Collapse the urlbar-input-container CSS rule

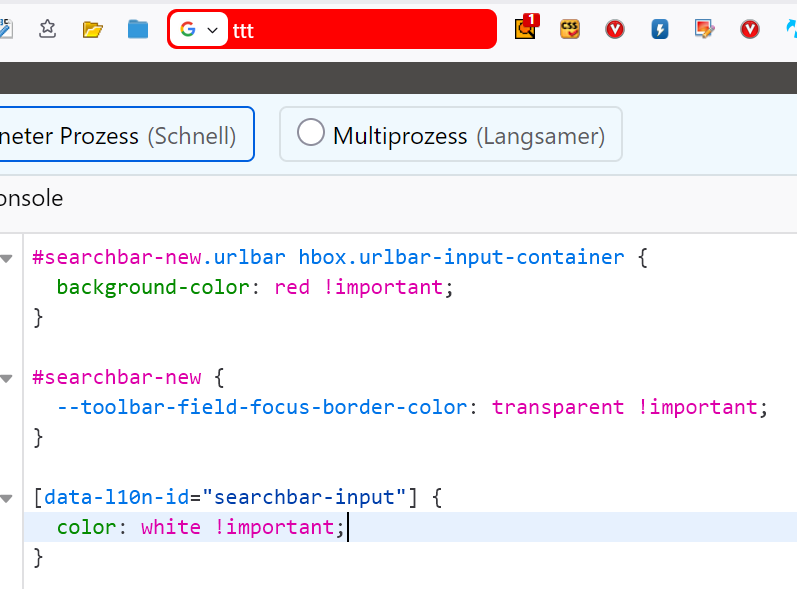click(7, 259)
